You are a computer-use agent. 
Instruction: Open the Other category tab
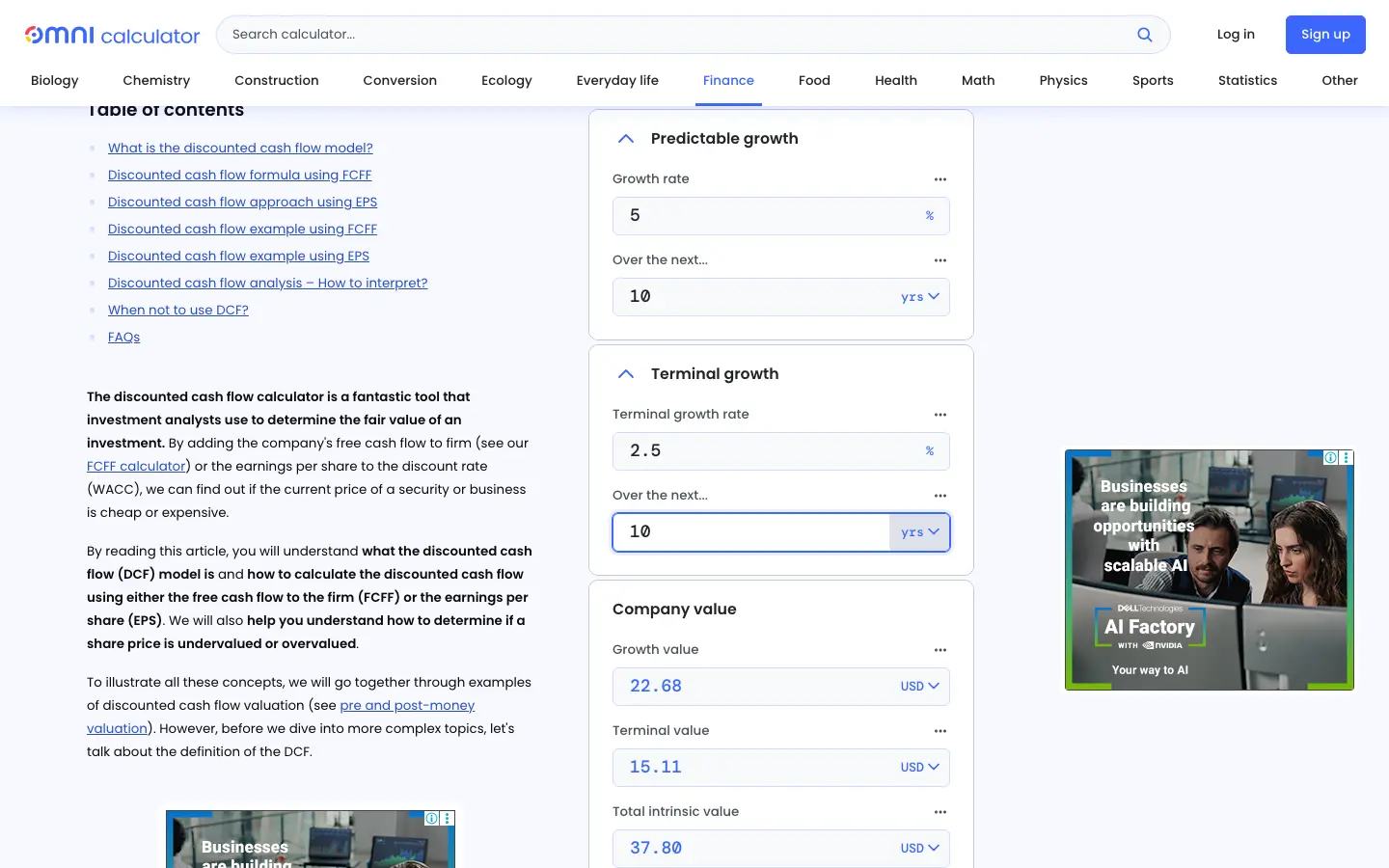(x=1340, y=81)
